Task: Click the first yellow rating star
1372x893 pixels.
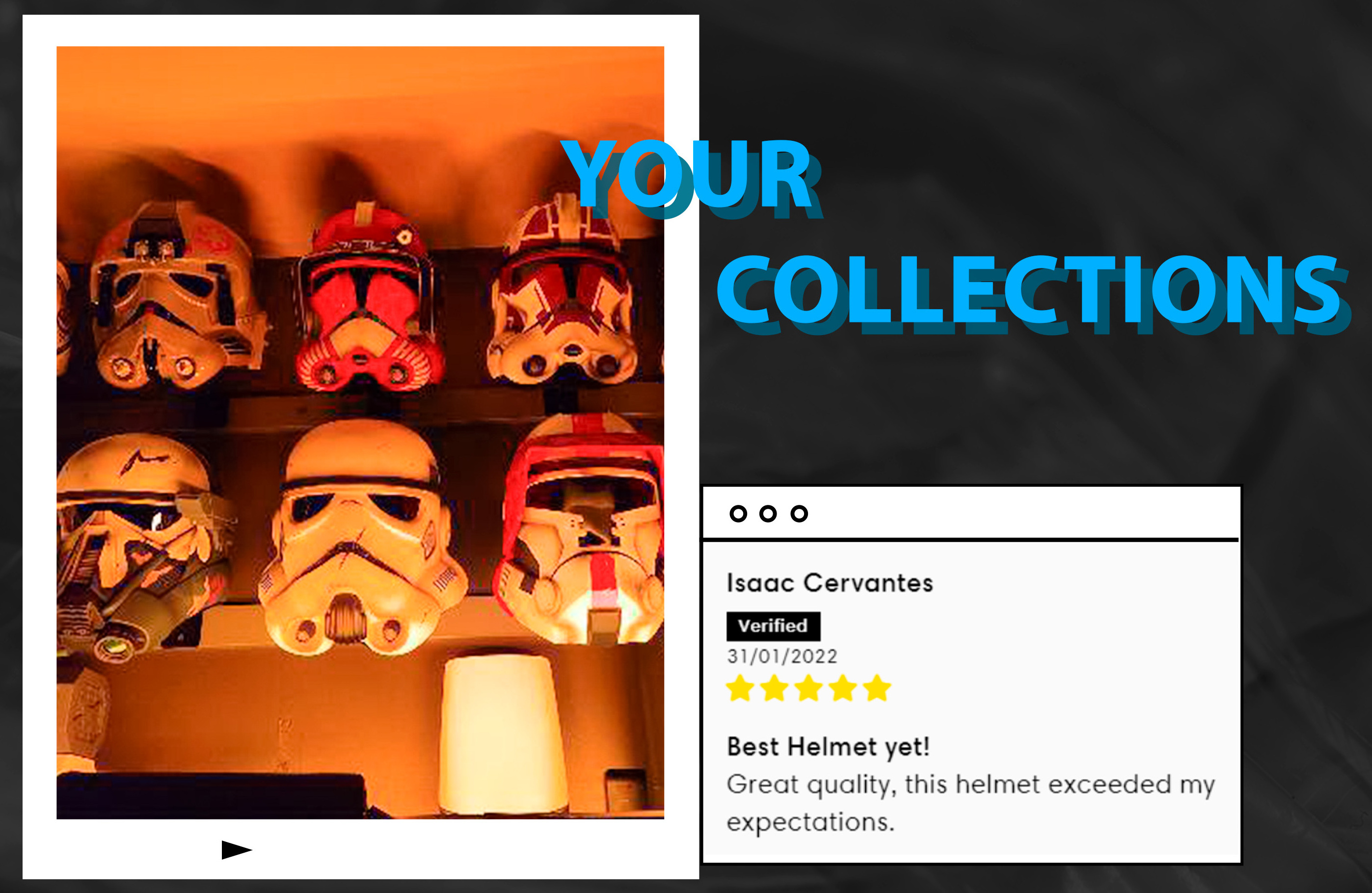Action: point(740,688)
